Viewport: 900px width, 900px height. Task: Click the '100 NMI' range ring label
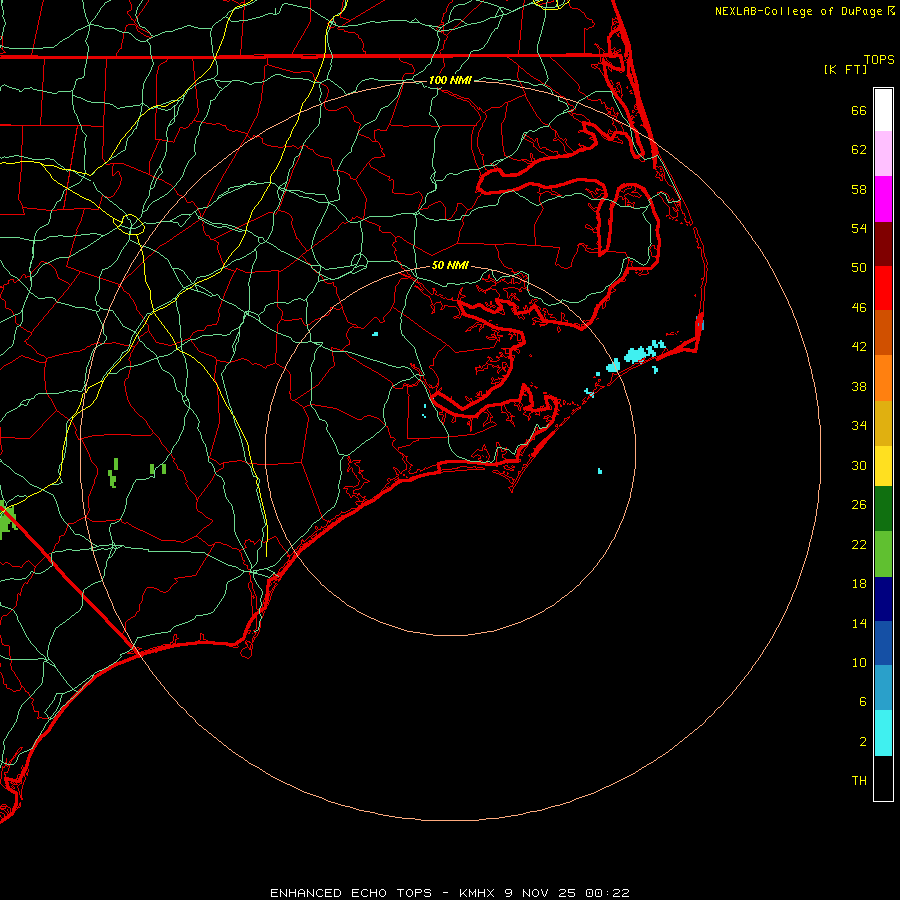pos(450,80)
